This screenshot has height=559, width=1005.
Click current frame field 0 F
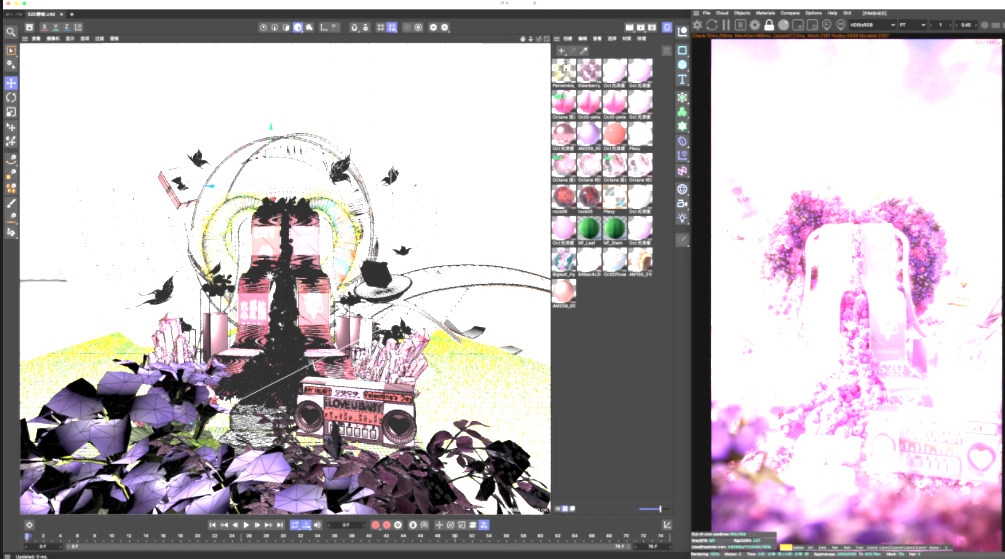347,525
